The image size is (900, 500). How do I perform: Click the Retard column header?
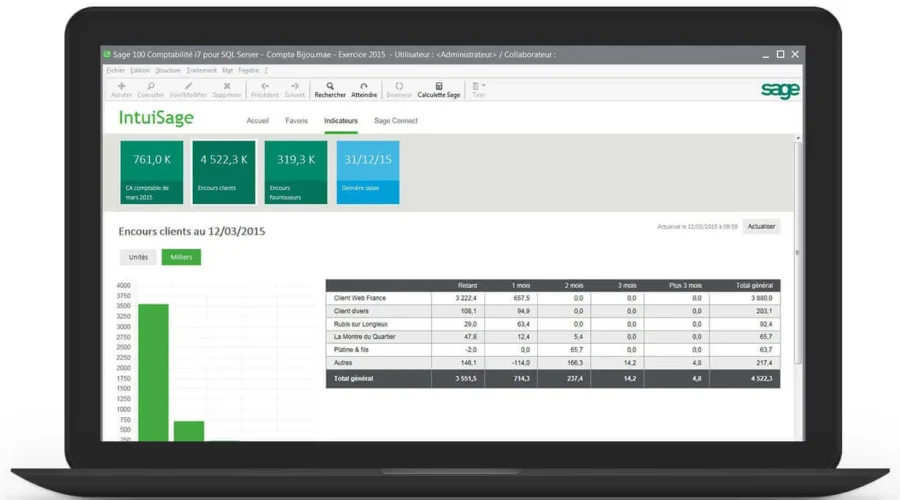467,285
